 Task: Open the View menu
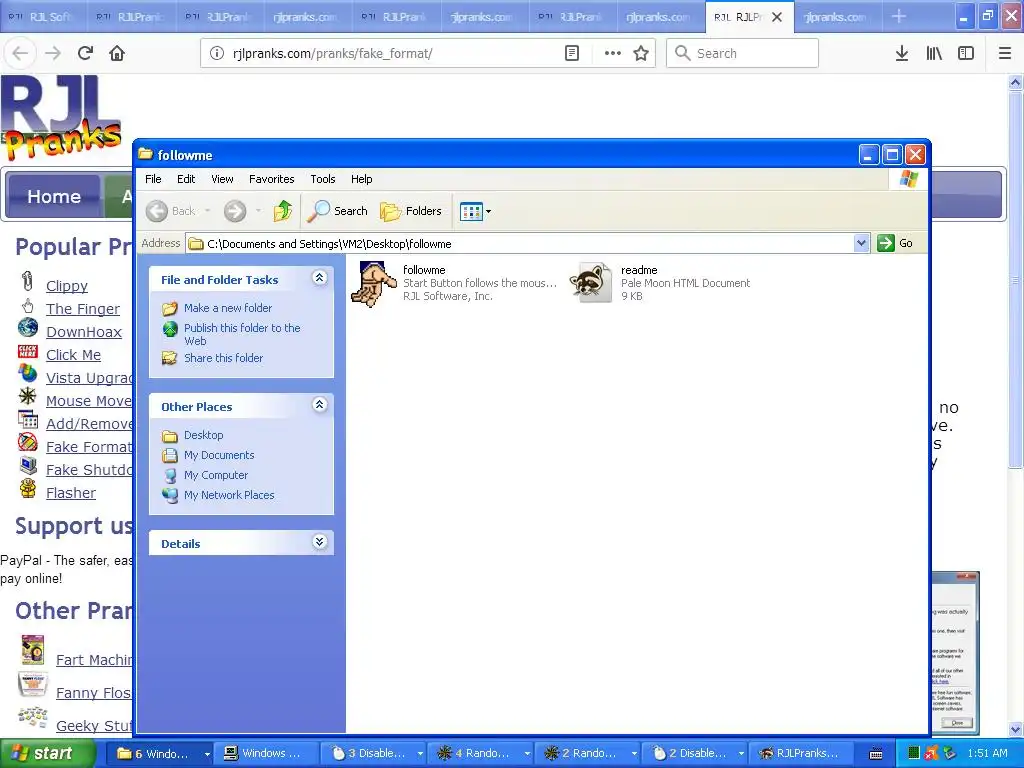(x=222, y=179)
